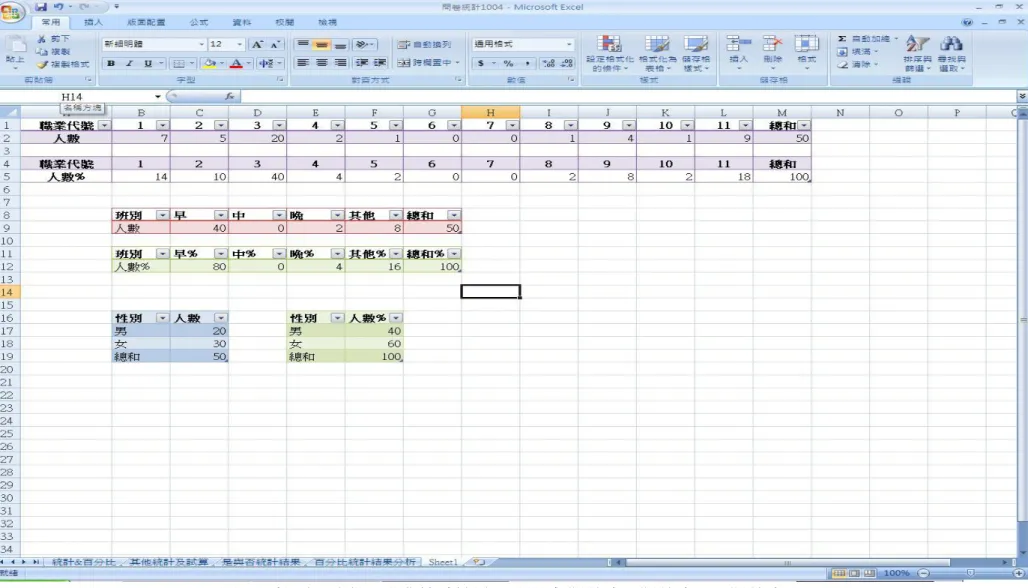Click the AutoSum 自動加總 sigma icon
This screenshot has height=588, width=1028.
pyautogui.click(x=842, y=39)
